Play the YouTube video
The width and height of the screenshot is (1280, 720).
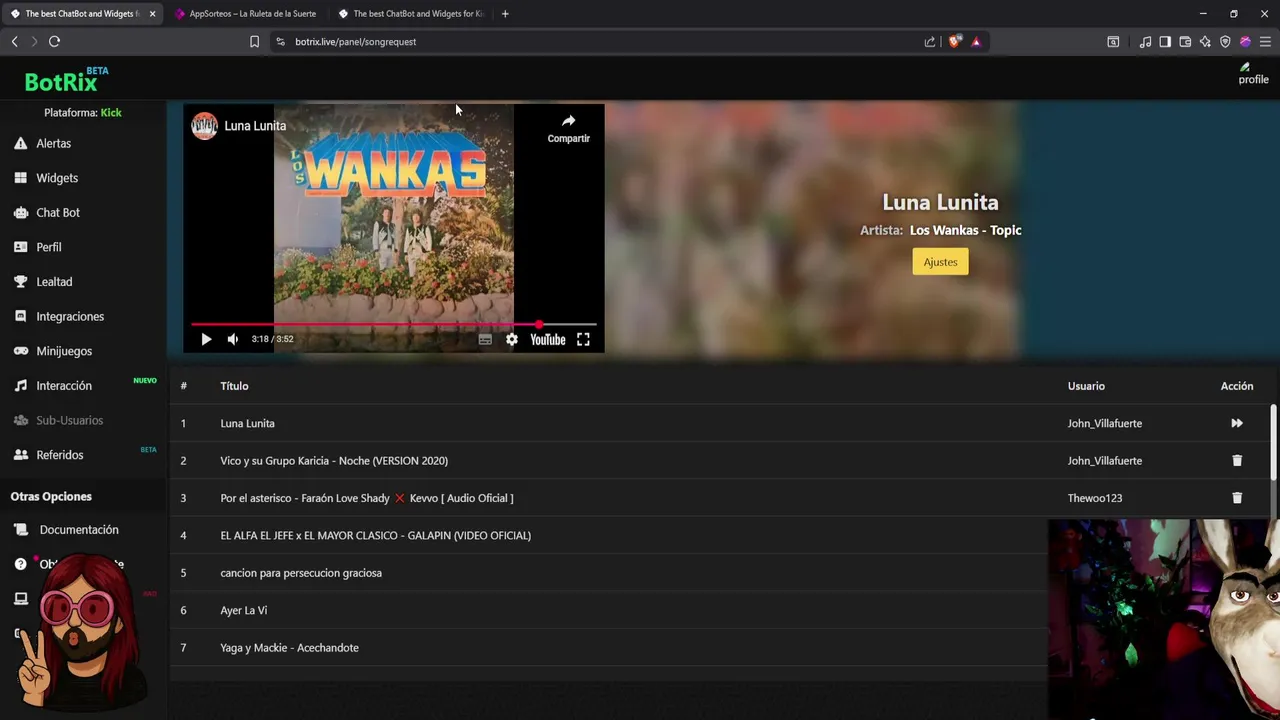coord(206,339)
